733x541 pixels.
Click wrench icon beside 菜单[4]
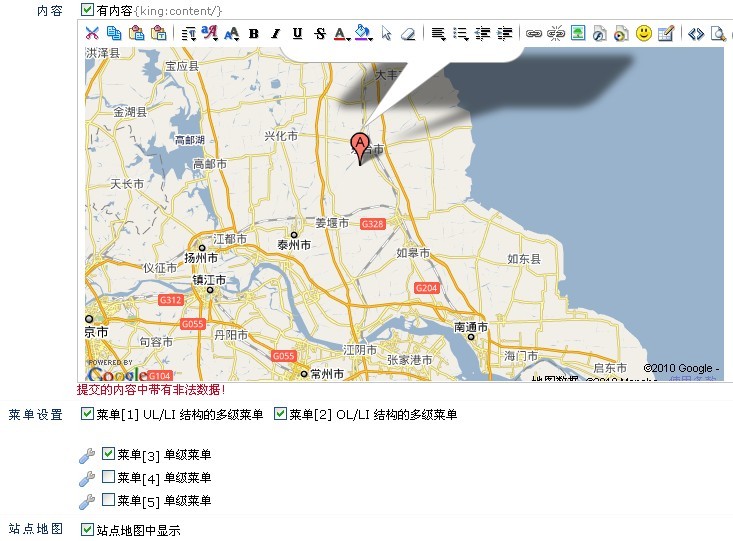[x=87, y=478]
